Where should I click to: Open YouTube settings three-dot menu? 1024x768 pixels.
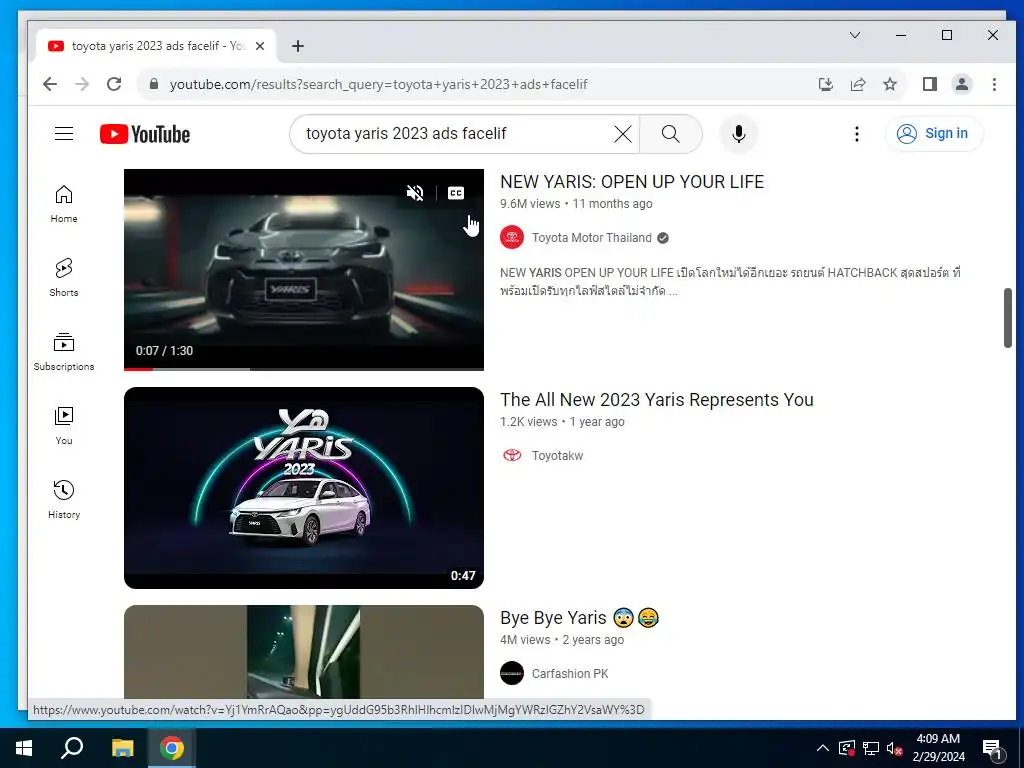pyautogui.click(x=857, y=134)
